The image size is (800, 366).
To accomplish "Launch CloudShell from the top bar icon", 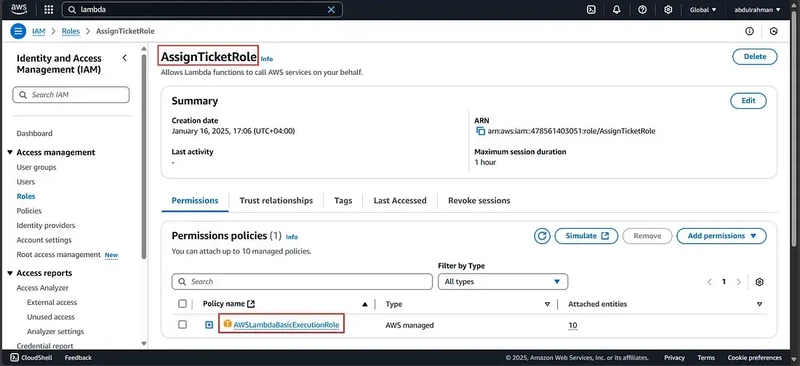I will 591,9.
